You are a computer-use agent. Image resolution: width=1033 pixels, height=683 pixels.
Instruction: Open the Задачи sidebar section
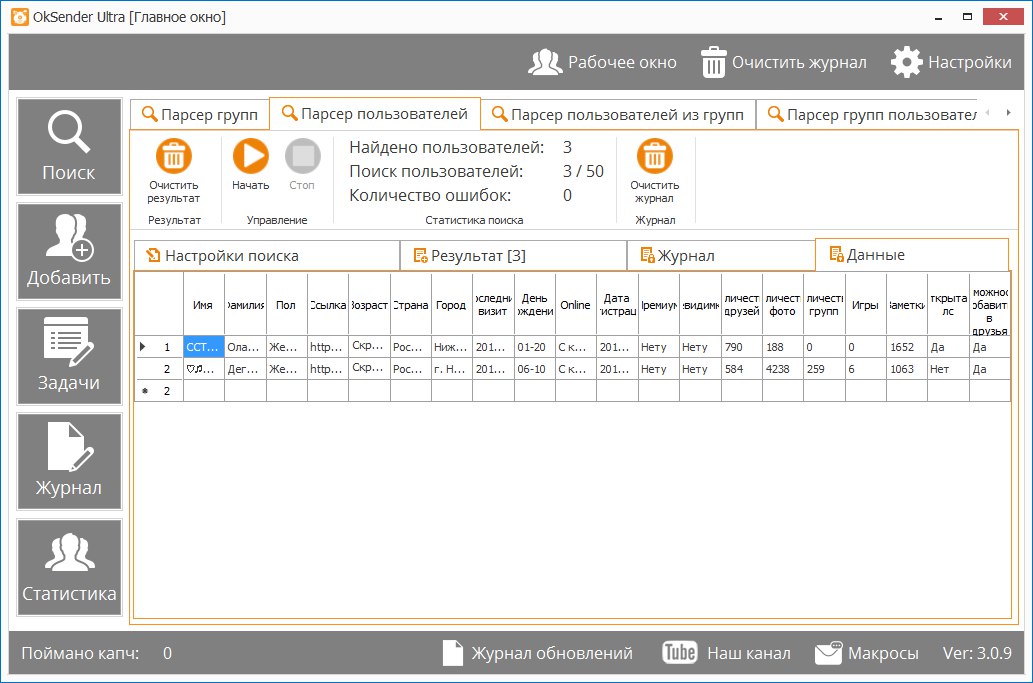click(x=69, y=357)
